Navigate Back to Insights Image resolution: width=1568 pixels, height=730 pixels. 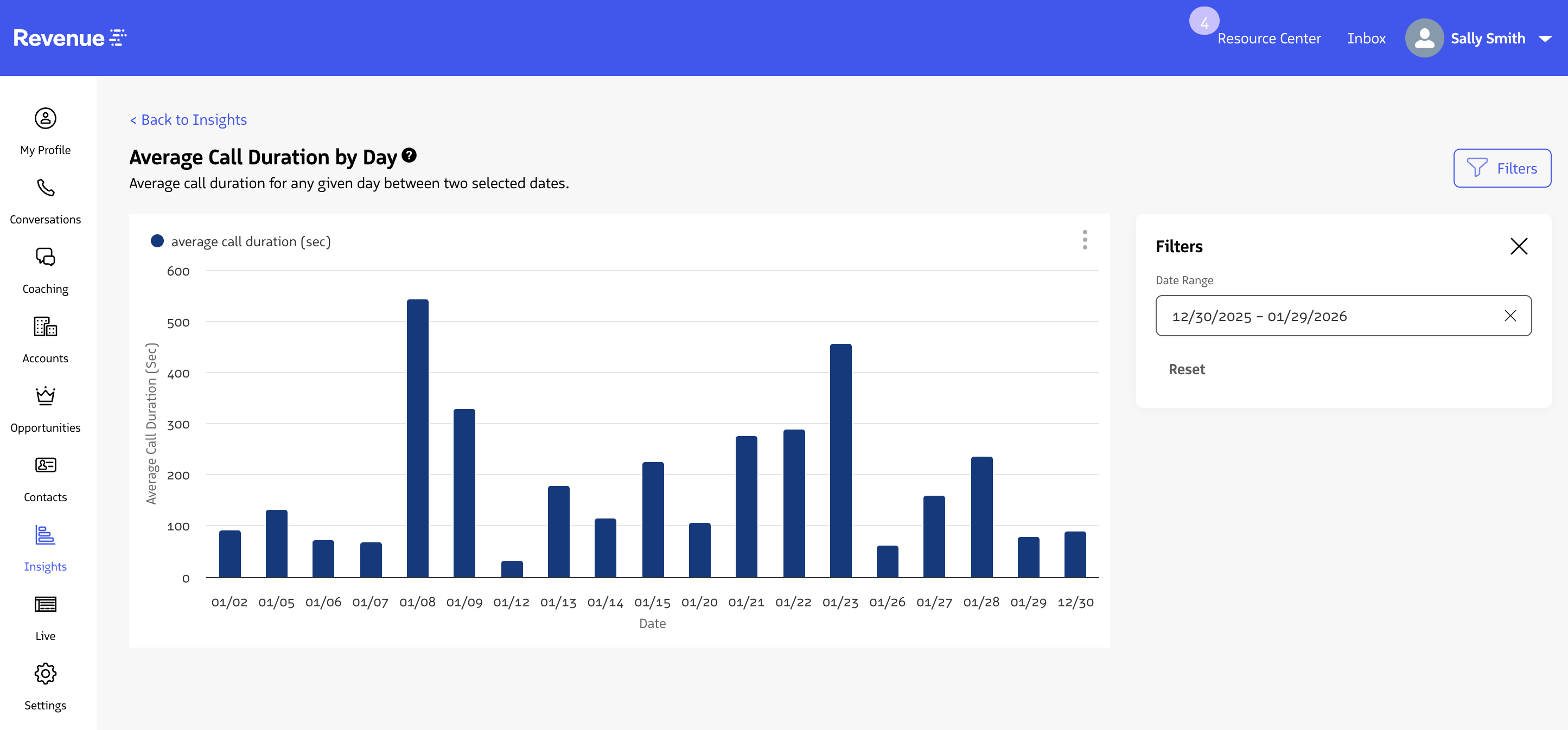[188, 119]
